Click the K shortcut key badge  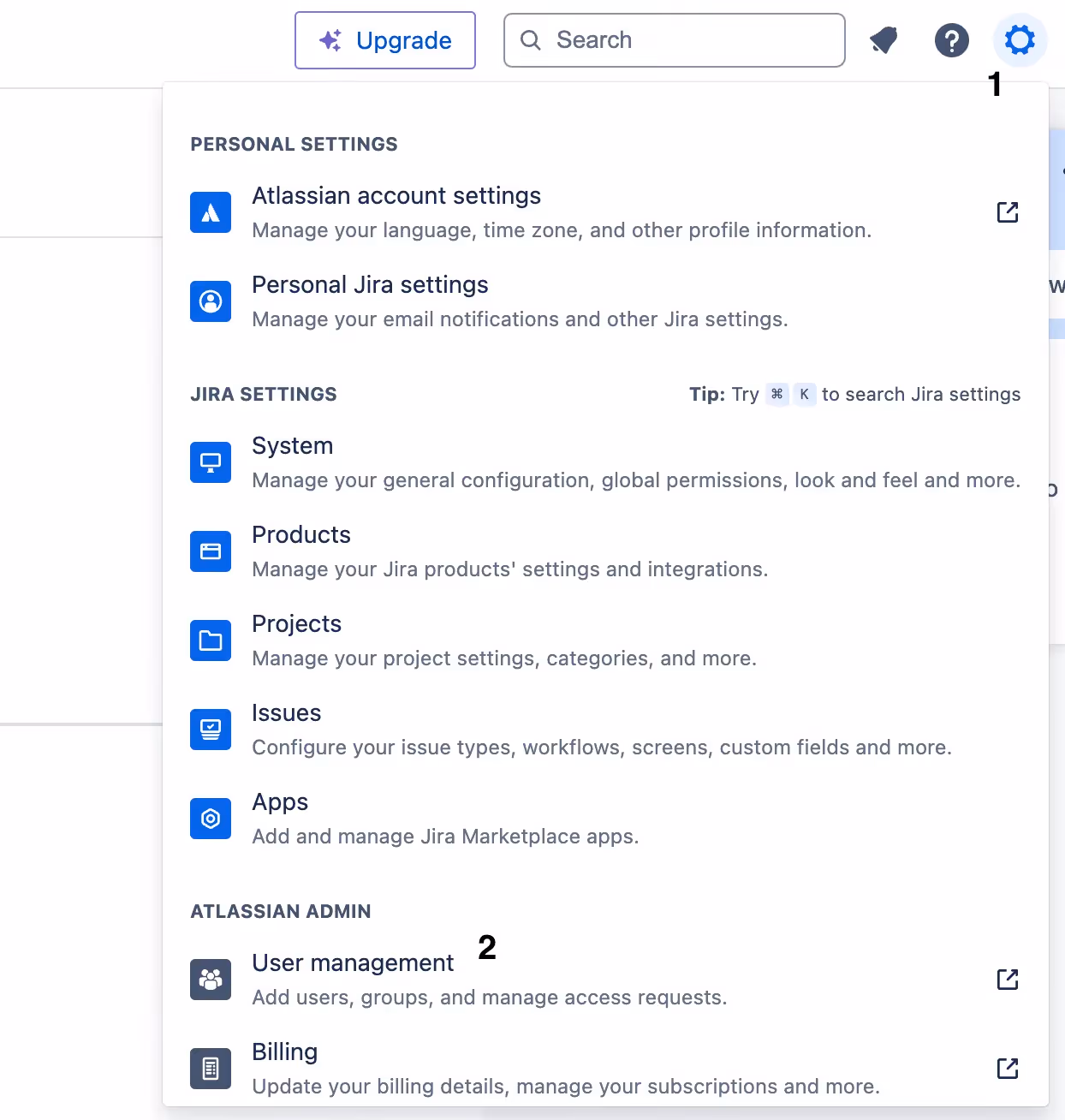tap(805, 394)
